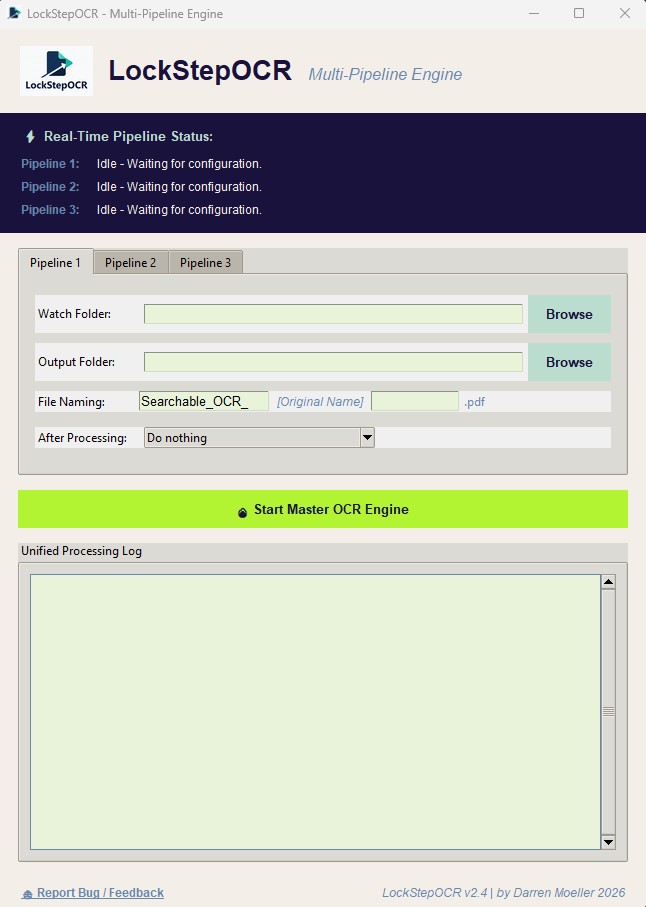Click the Output Folder input field
Viewport: 646px width, 907px height.
point(333,362)
